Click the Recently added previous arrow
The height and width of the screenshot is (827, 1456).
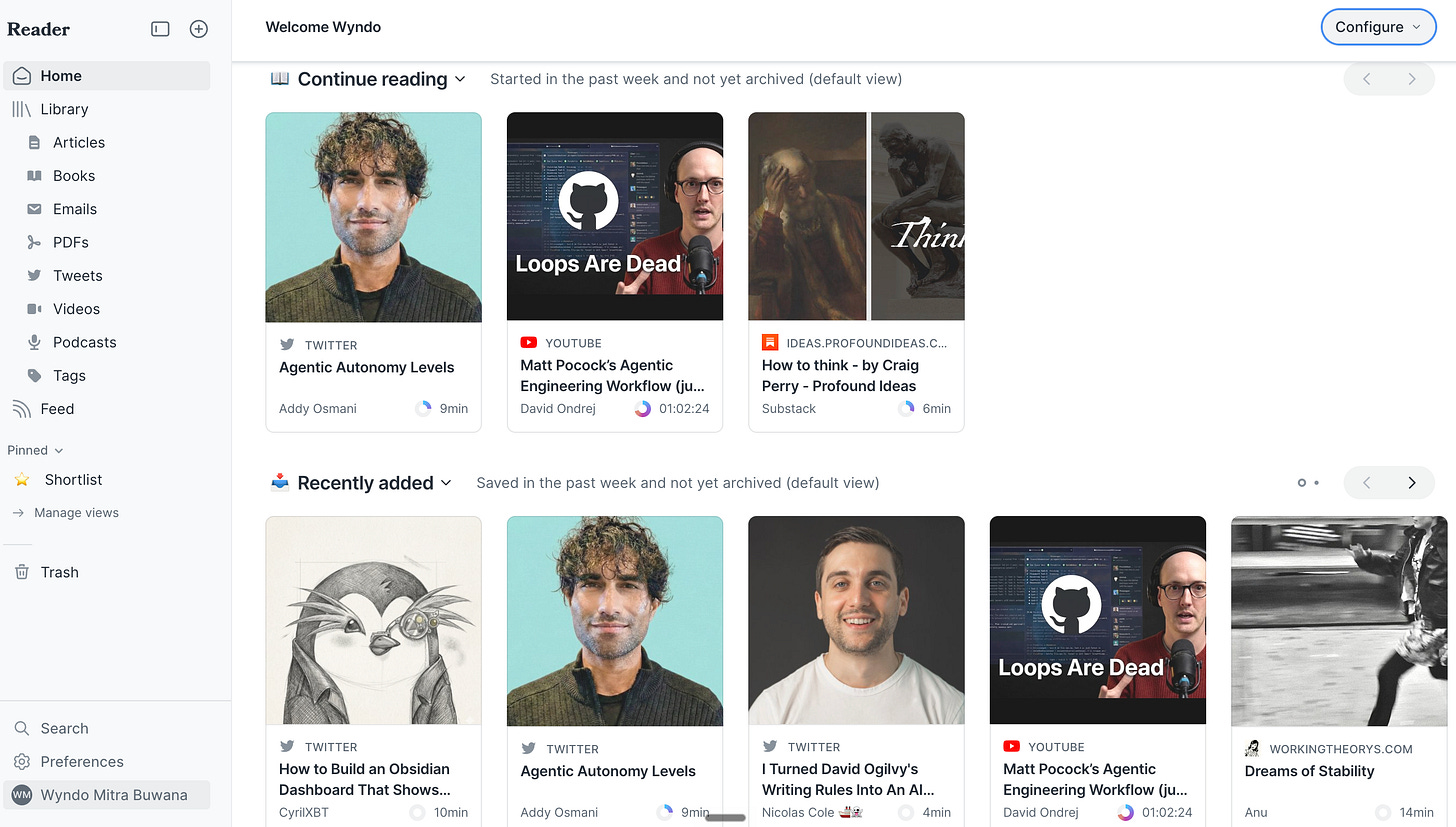click(x=1367, y=483)
